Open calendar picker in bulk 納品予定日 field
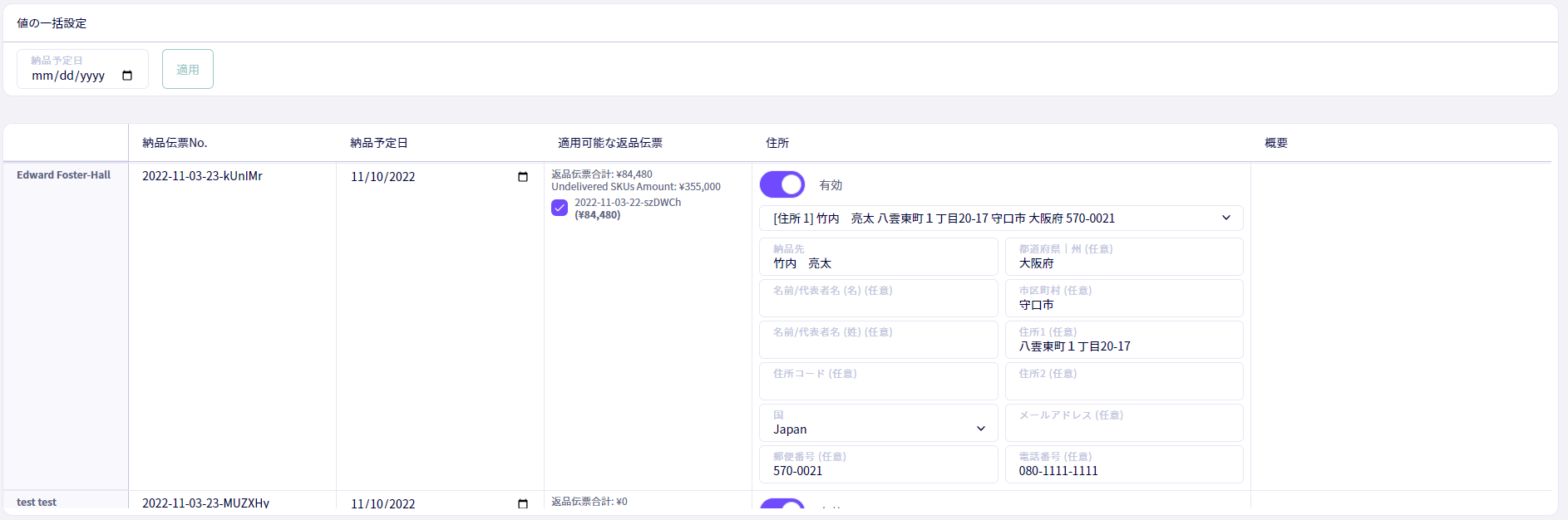1568x520 pixels. [x=127, y=76]
